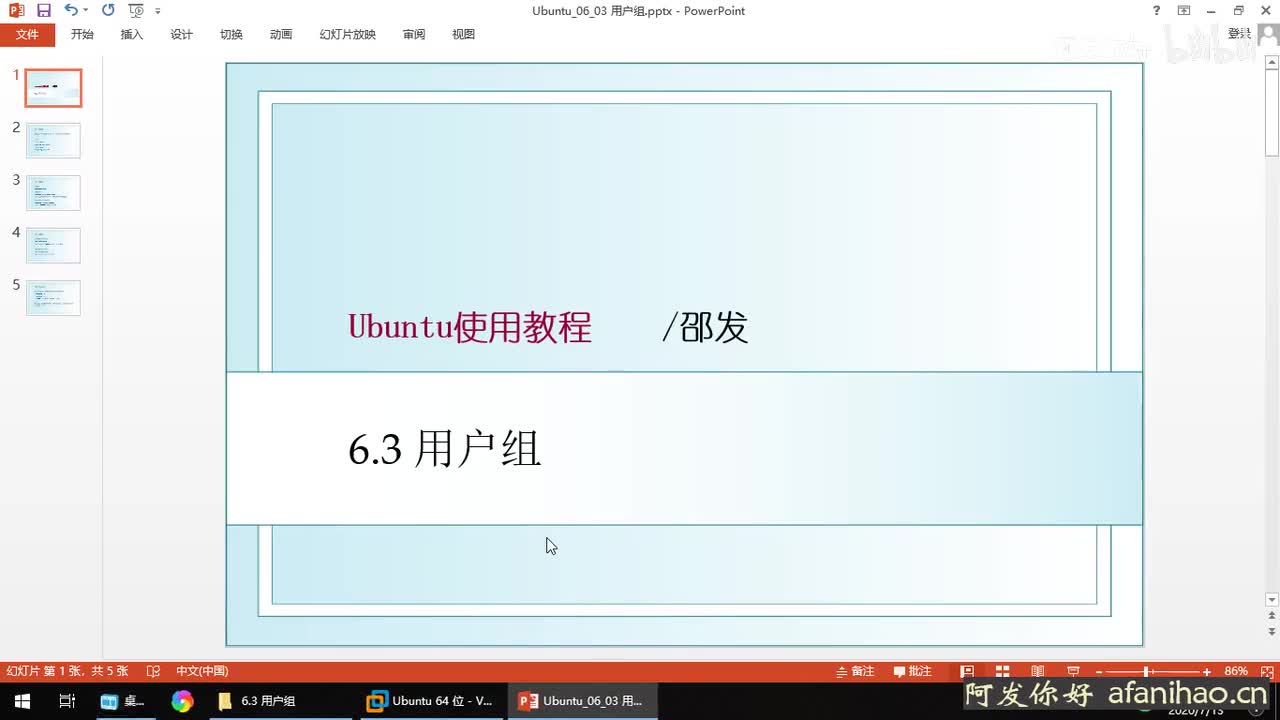Image resolution: width=1280 pixels, height=720 pixels.
Task: Switch to Normal view icon
Action: 967,671
